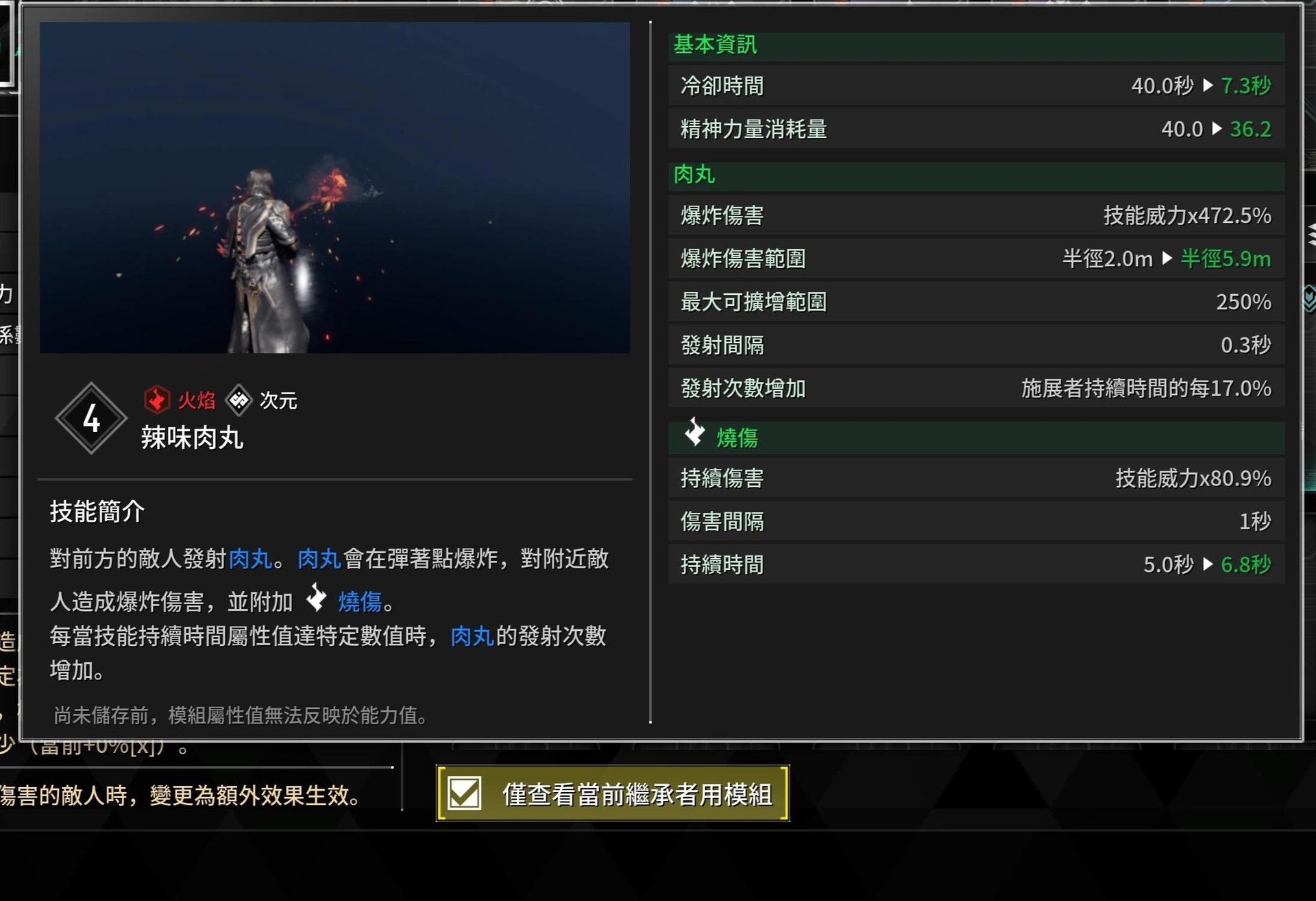Click the arrow in the 持續時間 row
Screen dimensions: 1316x901
click(1208, 564)
